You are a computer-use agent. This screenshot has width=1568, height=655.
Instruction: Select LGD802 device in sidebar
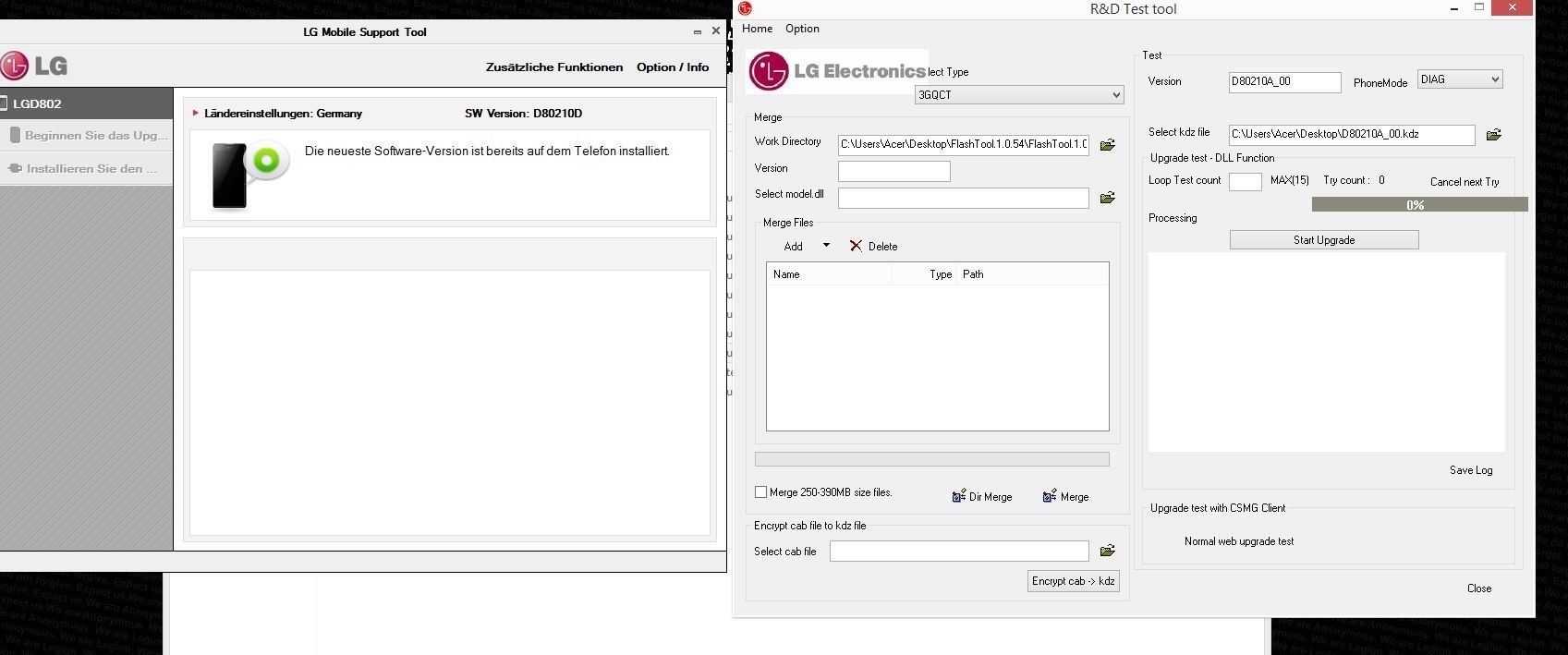click(x=86, y=103)
